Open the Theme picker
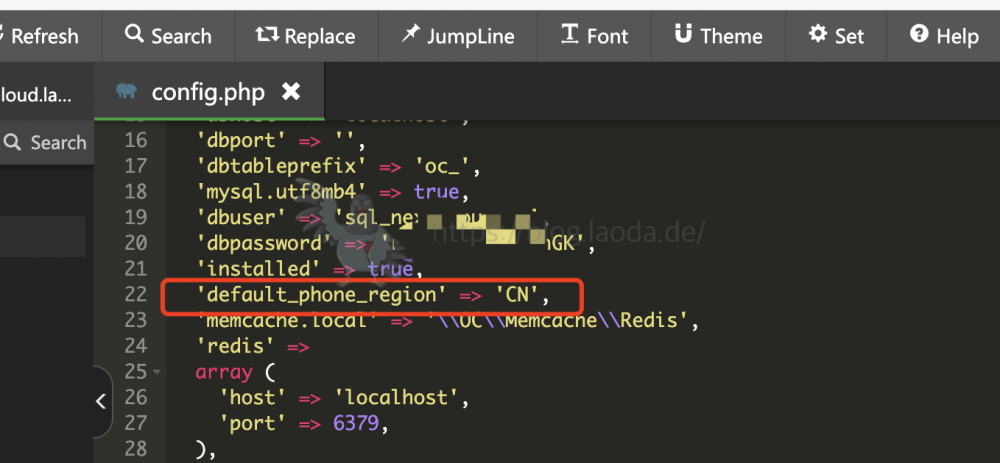Image resolution: width=1000 pixels, height=463 pixels. coord(718,36)
